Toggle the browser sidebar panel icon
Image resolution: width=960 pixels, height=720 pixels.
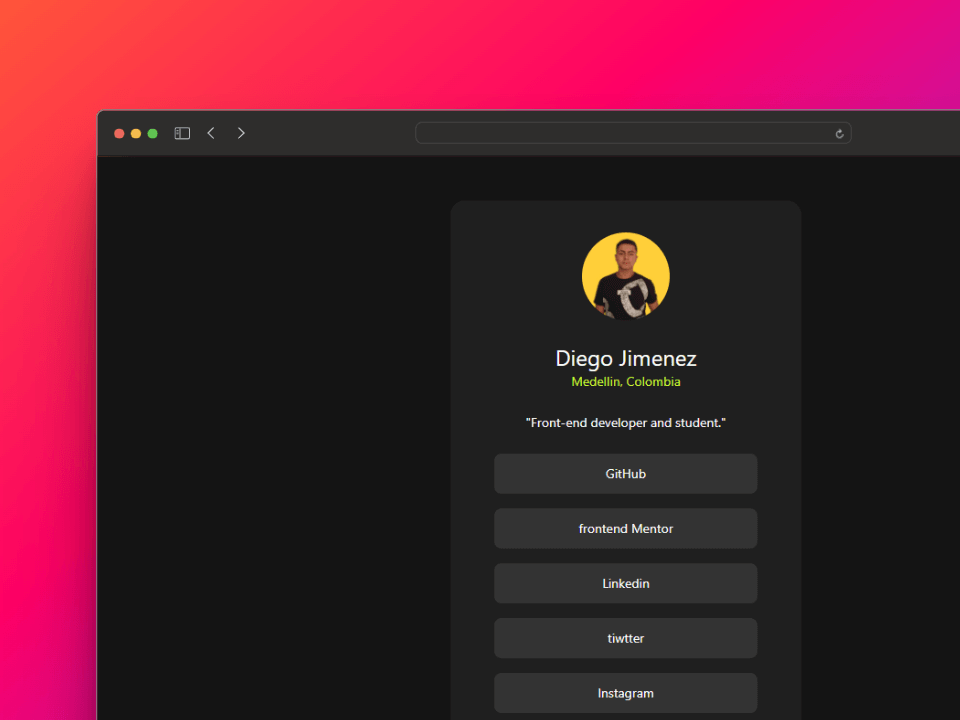click(x=182, y=133)
